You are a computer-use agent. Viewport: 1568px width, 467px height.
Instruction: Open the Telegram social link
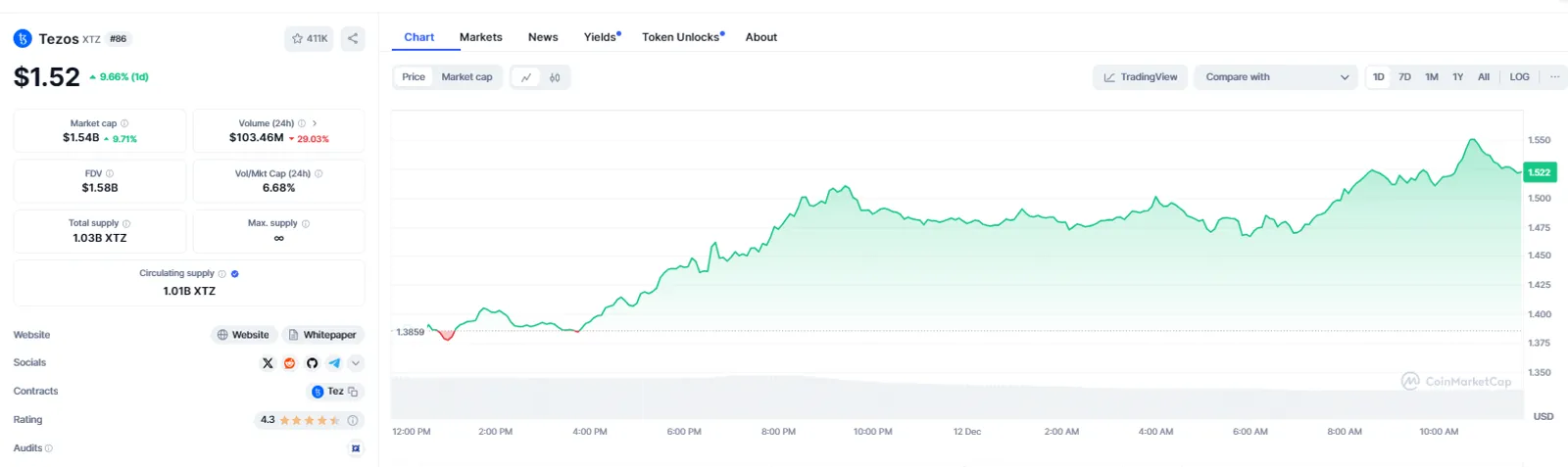click(334, 363)
